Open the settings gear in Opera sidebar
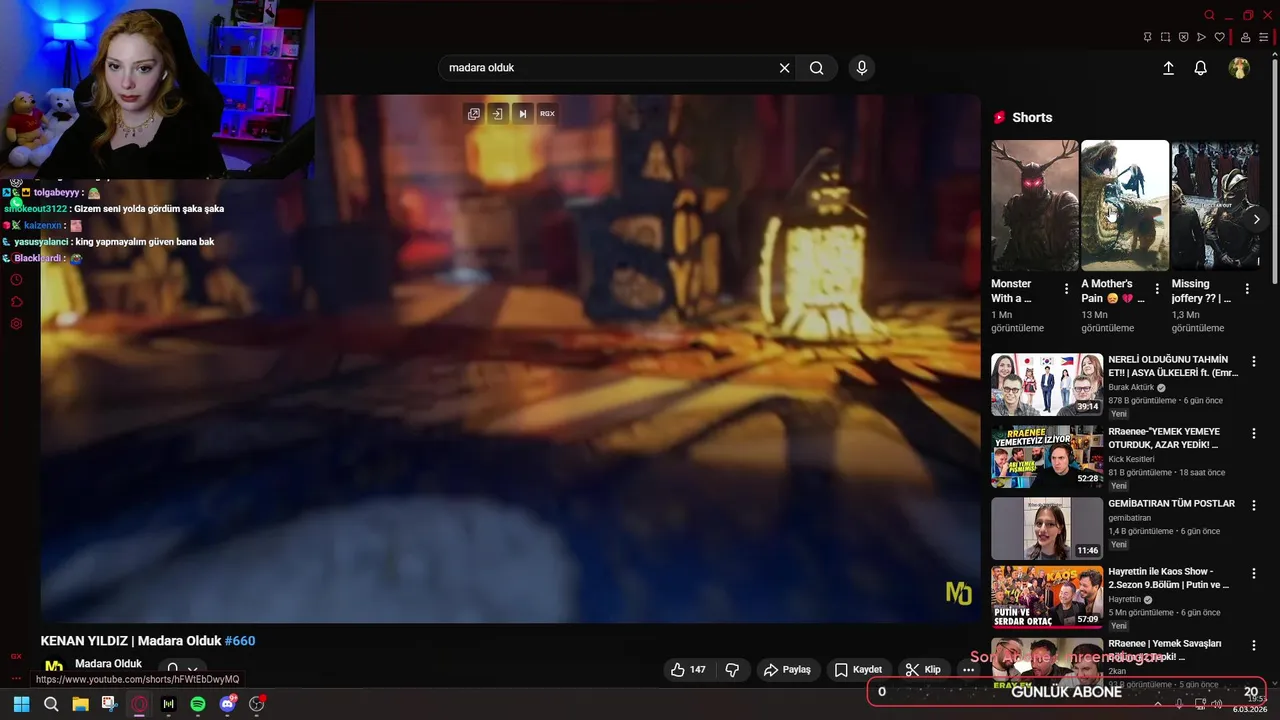This screenshot has height=720, width=1280. click(16, 324)
